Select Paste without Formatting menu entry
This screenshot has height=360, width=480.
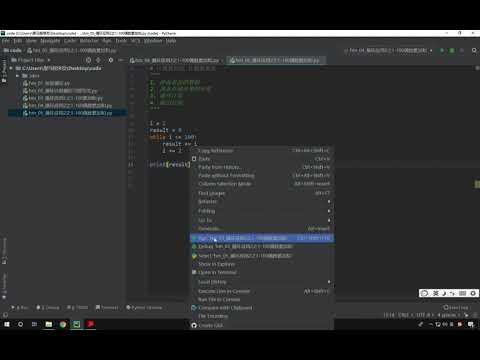pos(262,176)
